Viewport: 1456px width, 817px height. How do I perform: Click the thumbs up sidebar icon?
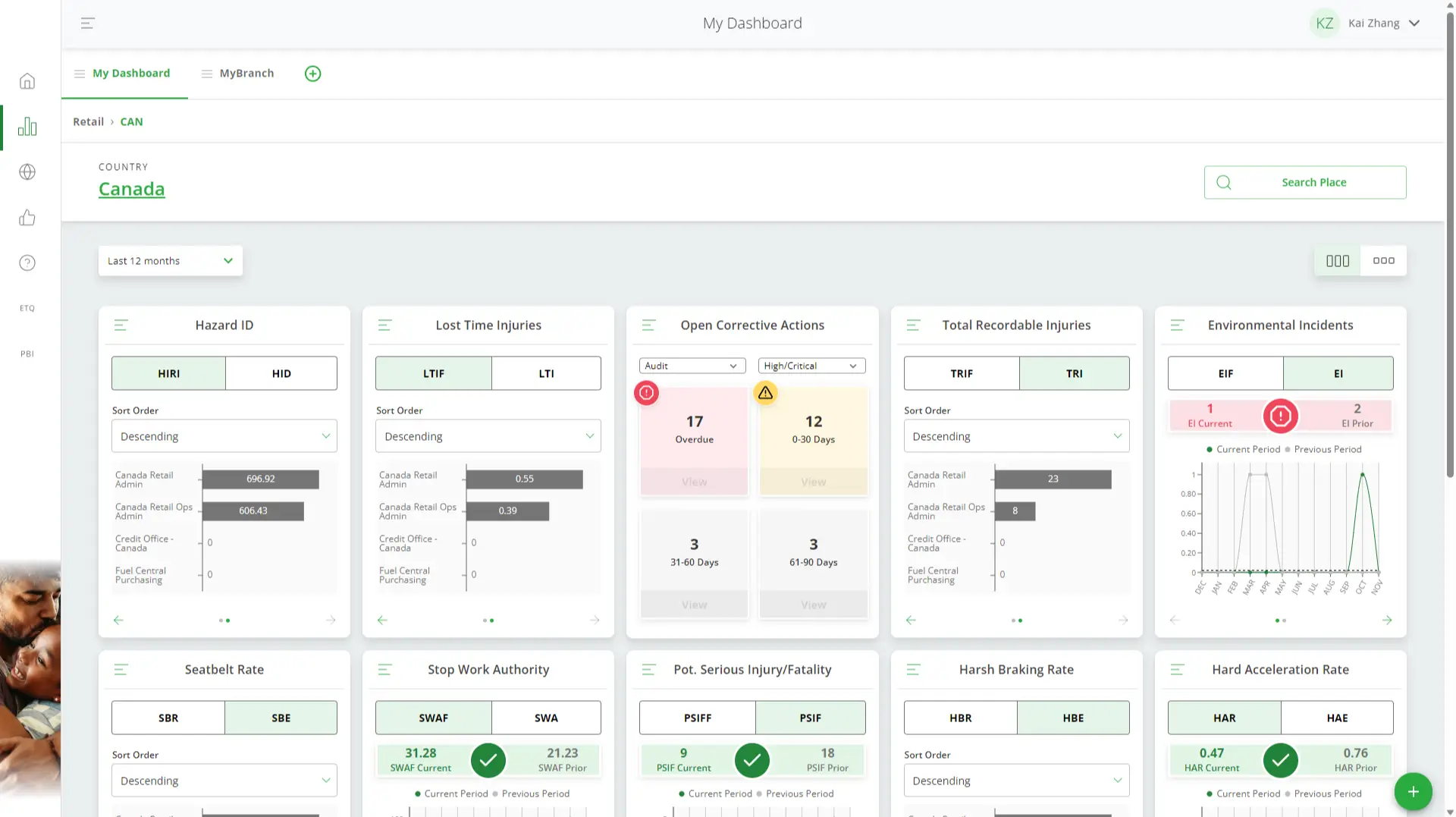pos(27,218)
